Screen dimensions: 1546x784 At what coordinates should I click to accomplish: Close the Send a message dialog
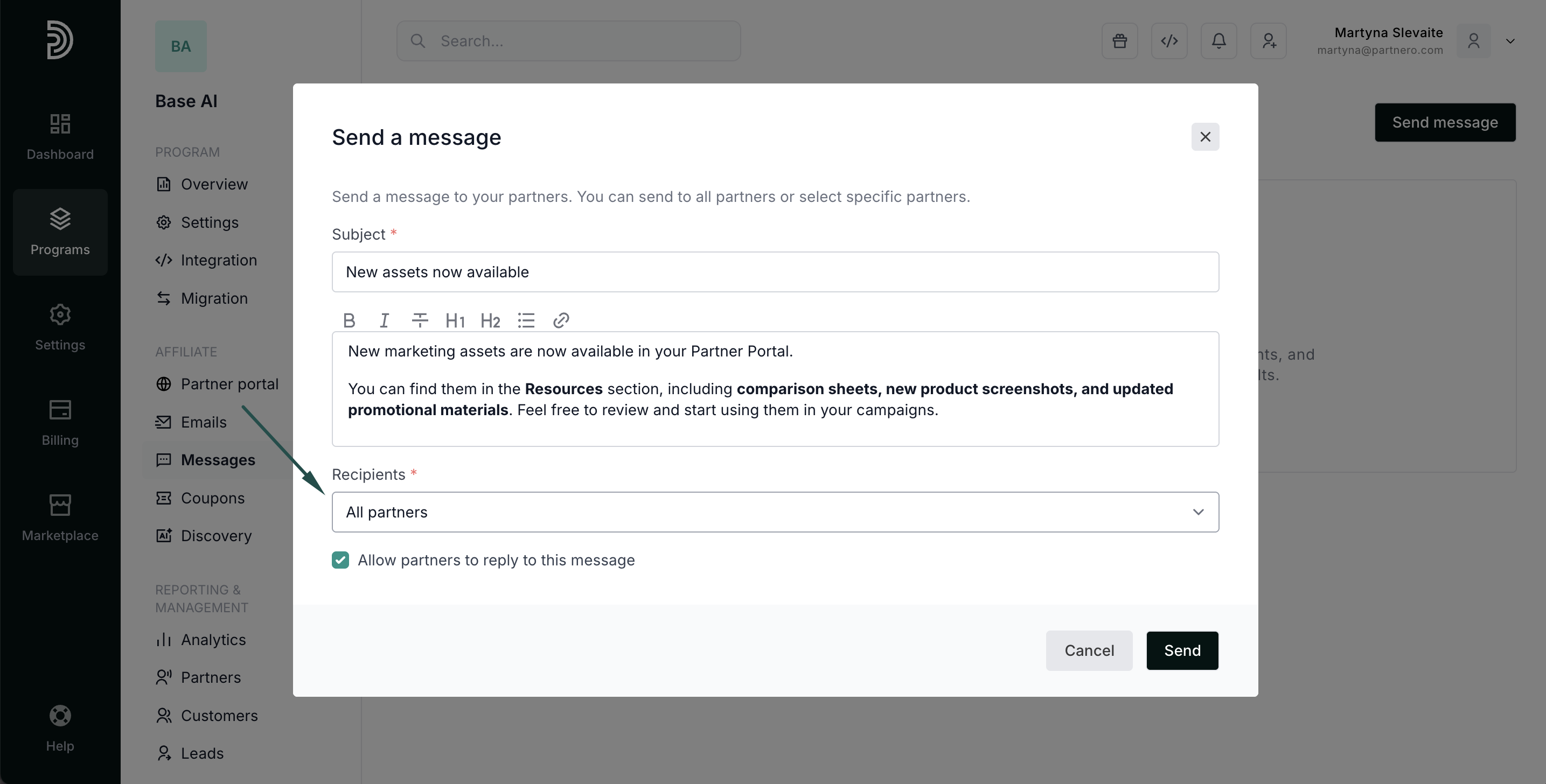(1204, 137)
